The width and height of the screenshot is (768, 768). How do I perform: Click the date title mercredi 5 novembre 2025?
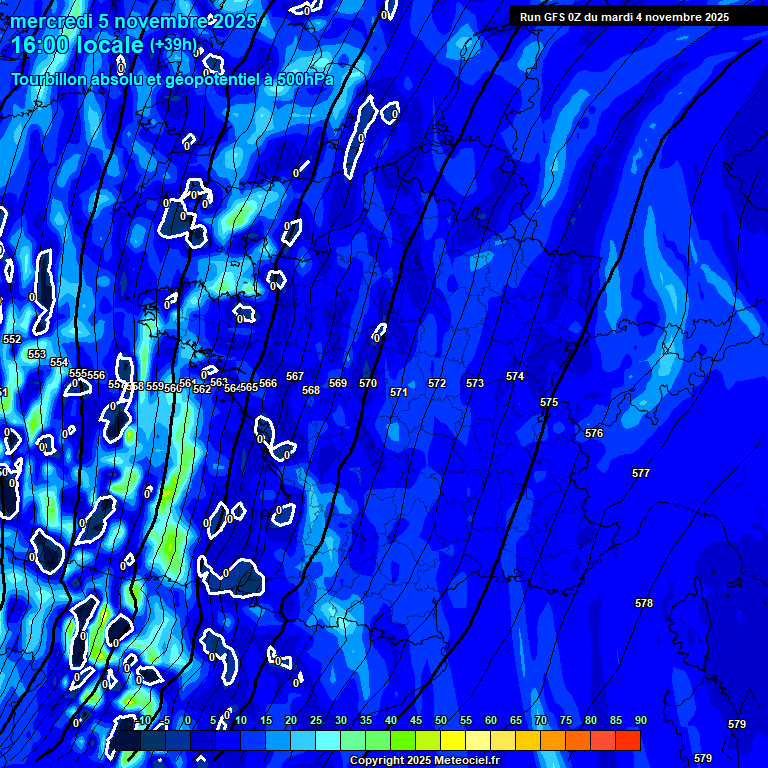coord(133,21)
